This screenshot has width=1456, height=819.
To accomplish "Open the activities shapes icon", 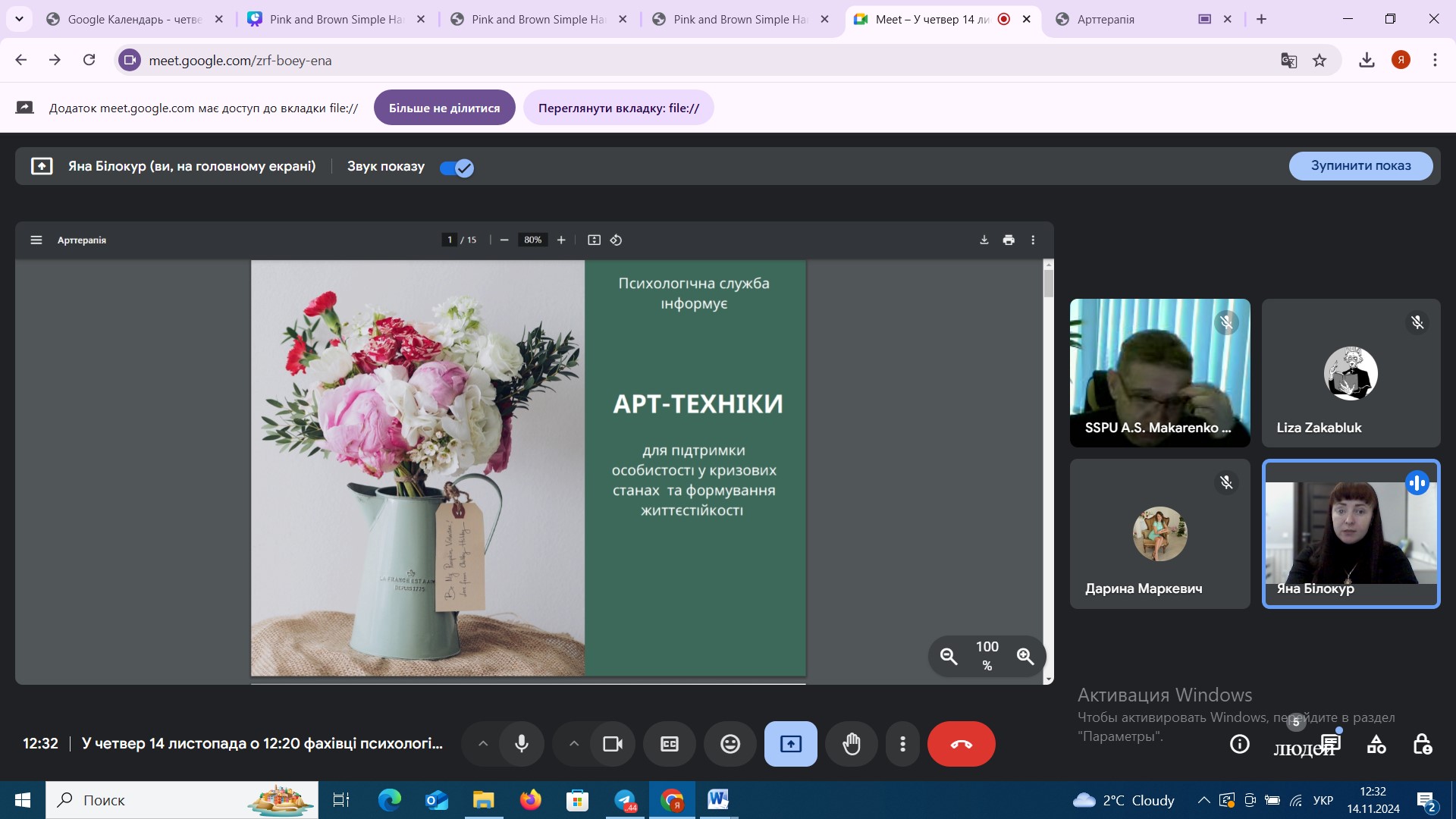I will click(x=1376, y=744).
